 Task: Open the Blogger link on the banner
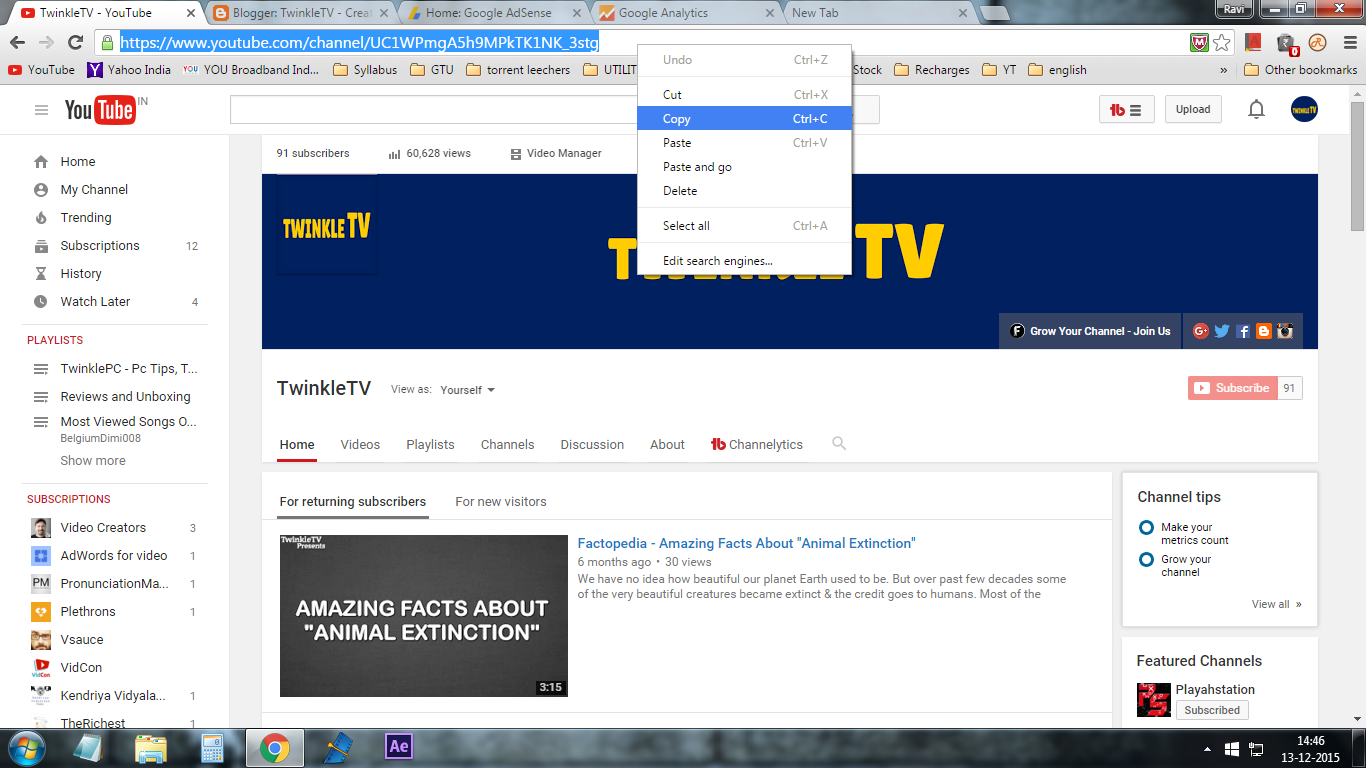click(1264, 331)
